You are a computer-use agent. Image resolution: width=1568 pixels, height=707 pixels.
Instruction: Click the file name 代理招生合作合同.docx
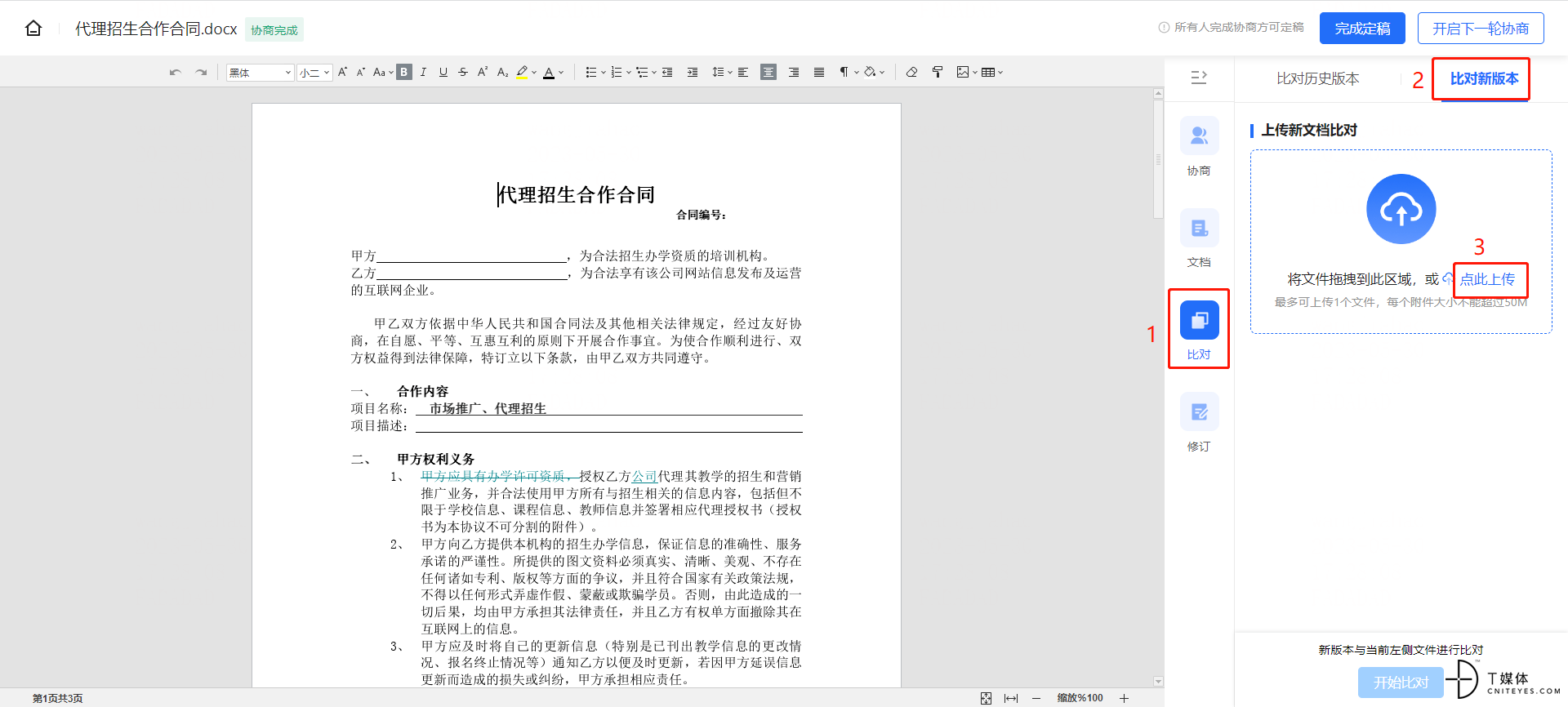pyautogui.click(x=156, y=29)
